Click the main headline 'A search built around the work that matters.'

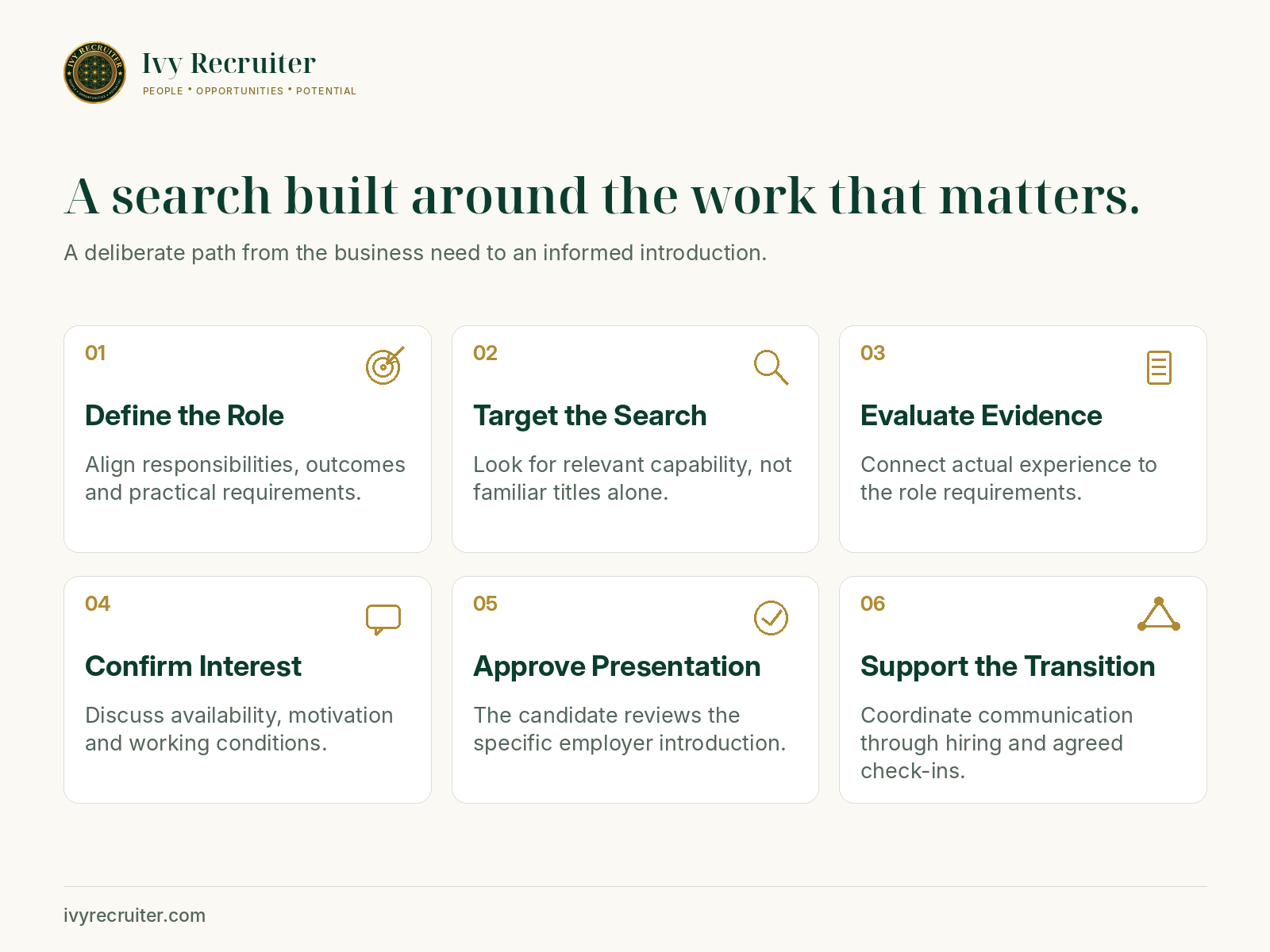coord(602,196)
